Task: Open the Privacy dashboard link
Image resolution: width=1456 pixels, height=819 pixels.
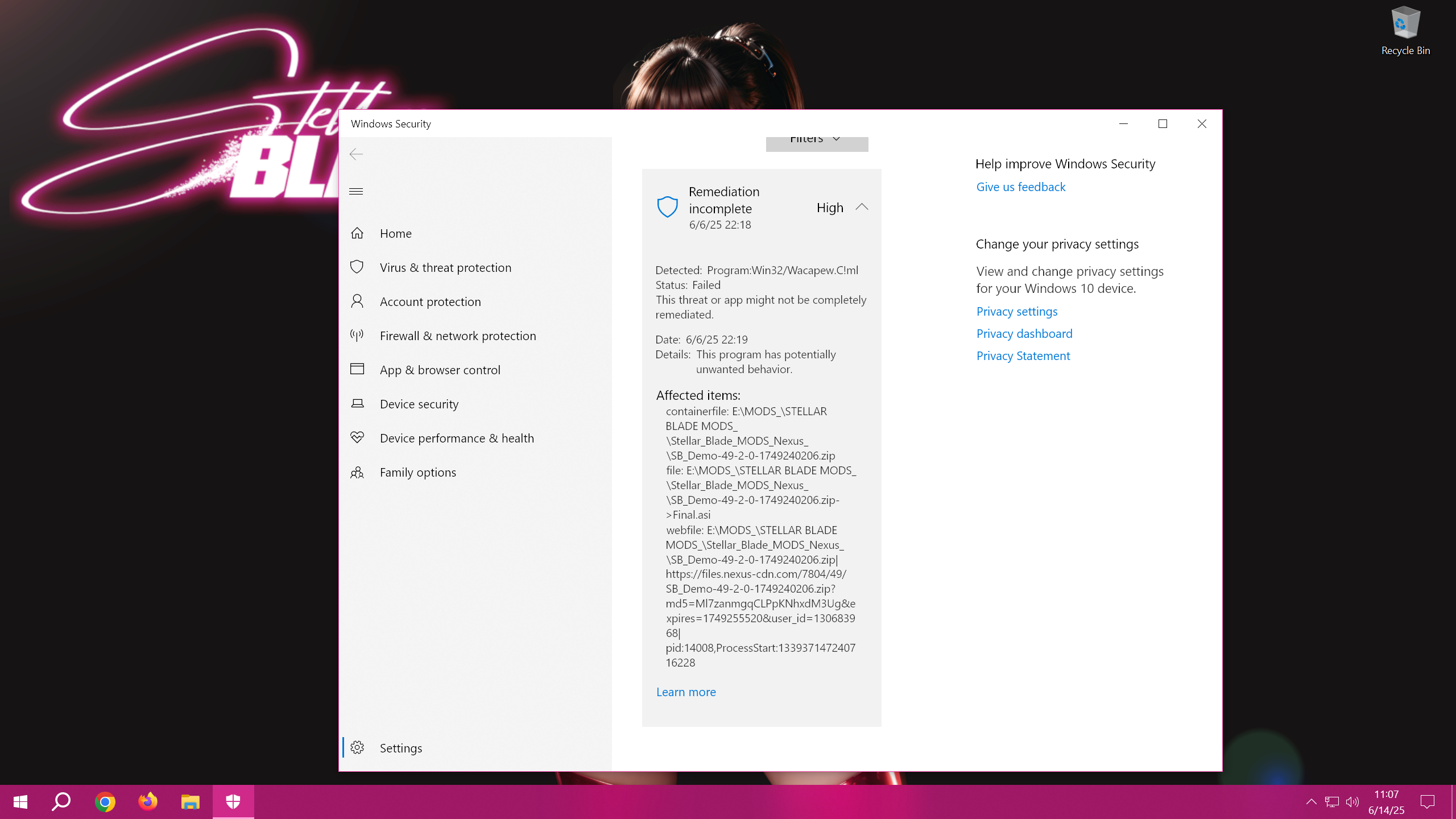Action: [x=1024, y=333]
